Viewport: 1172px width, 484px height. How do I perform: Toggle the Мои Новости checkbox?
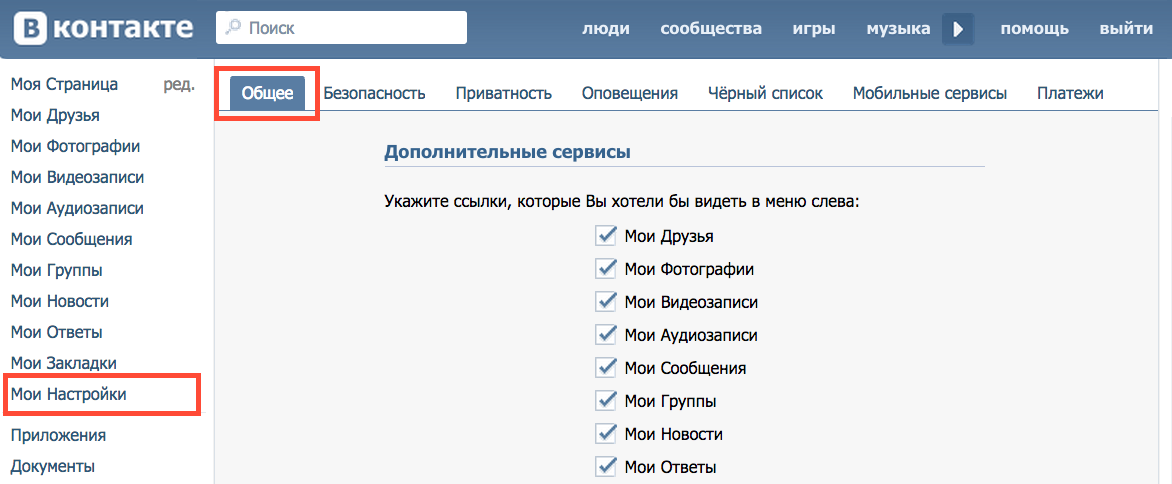point(605,433)
